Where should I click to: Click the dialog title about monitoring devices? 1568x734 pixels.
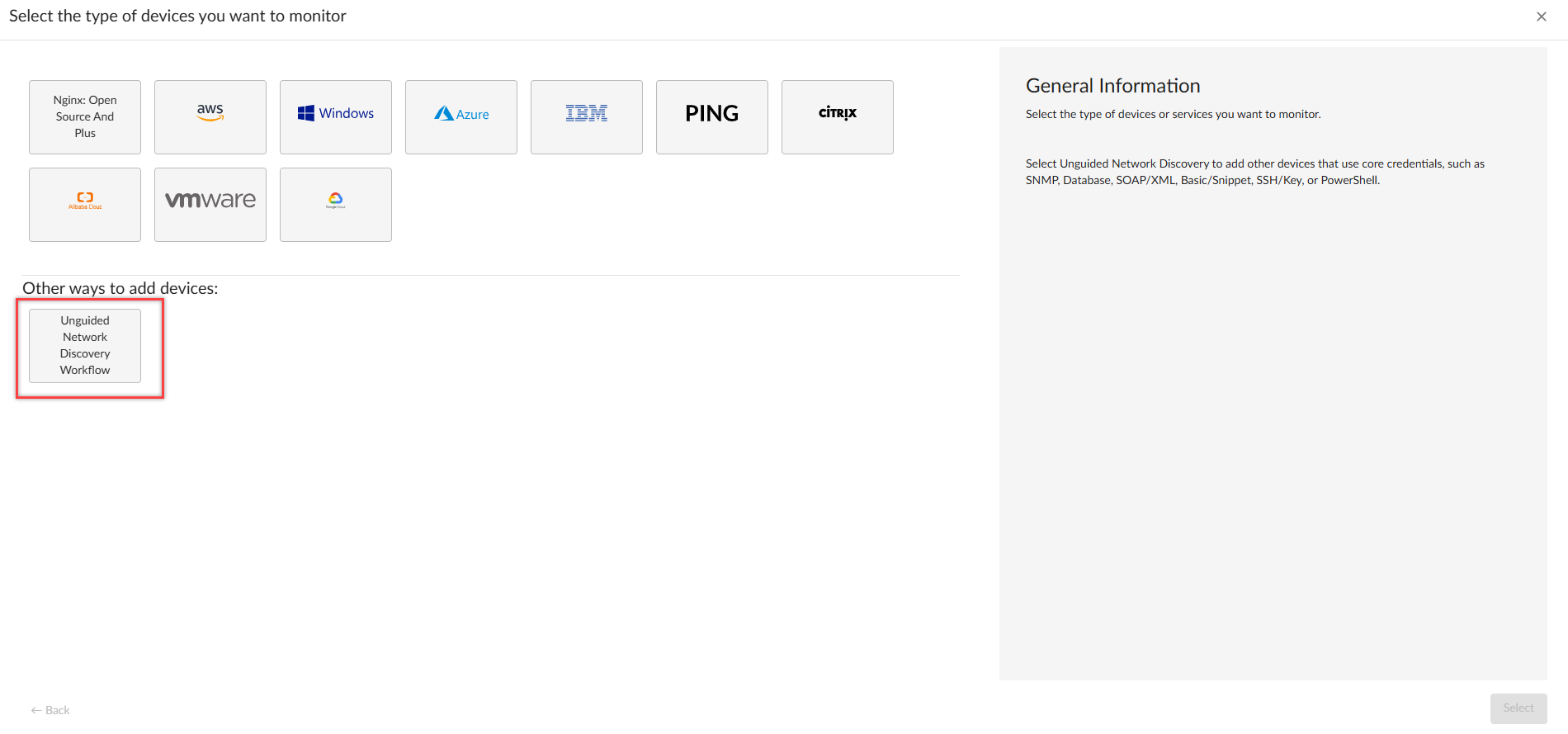tap(177, 16)
